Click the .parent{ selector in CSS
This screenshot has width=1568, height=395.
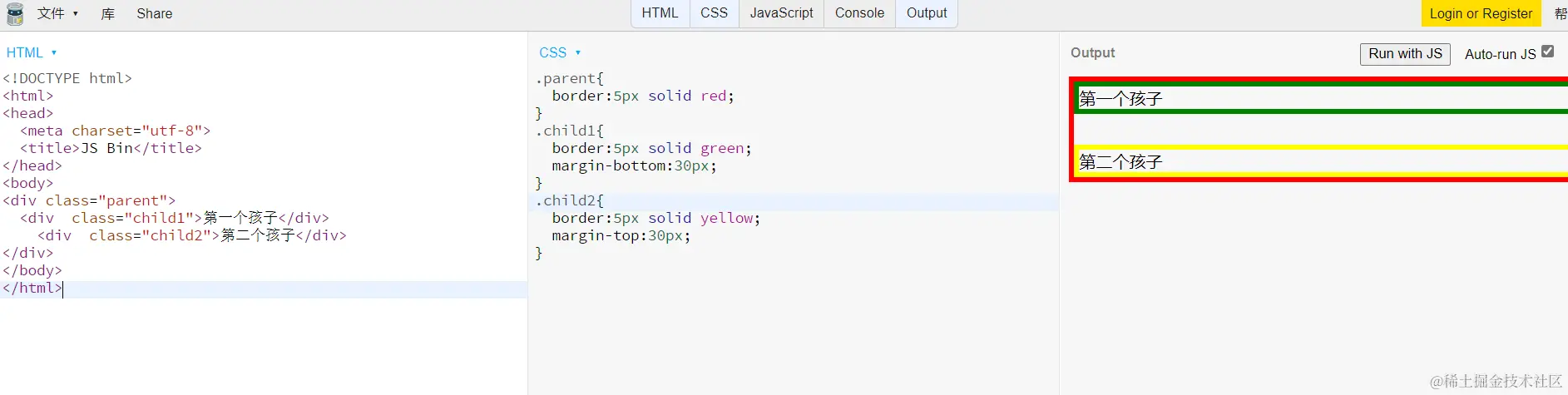coord(570,78)
